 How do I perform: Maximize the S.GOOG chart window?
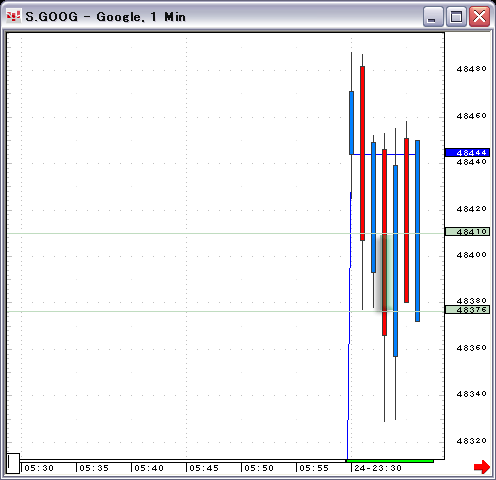pyautogui.click(x=456, y=16)
